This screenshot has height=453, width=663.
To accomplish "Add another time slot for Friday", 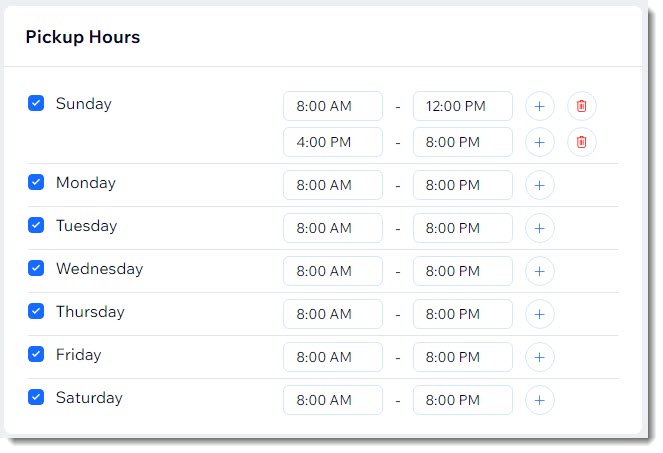I will 540,357.
